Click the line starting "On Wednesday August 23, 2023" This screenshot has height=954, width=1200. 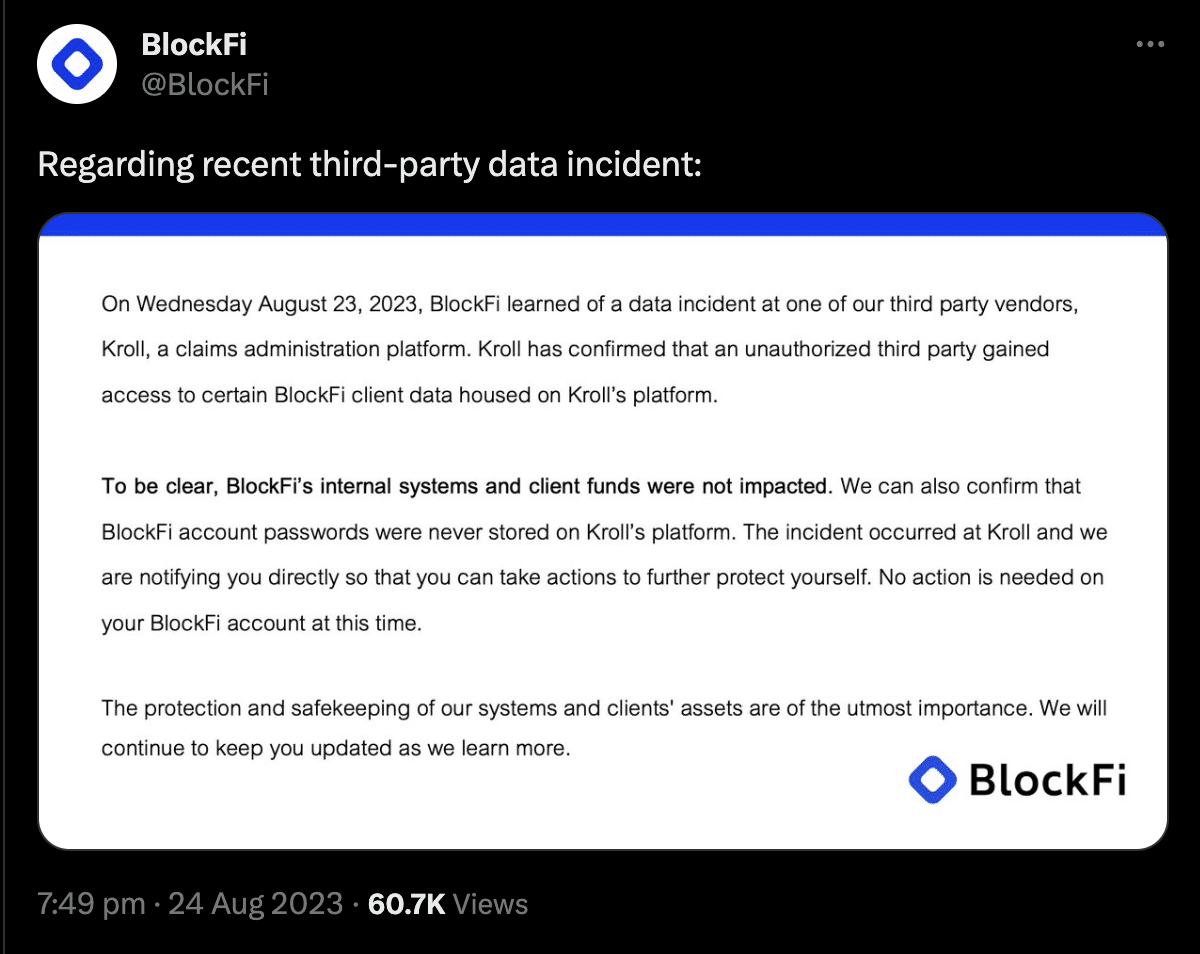590,304
